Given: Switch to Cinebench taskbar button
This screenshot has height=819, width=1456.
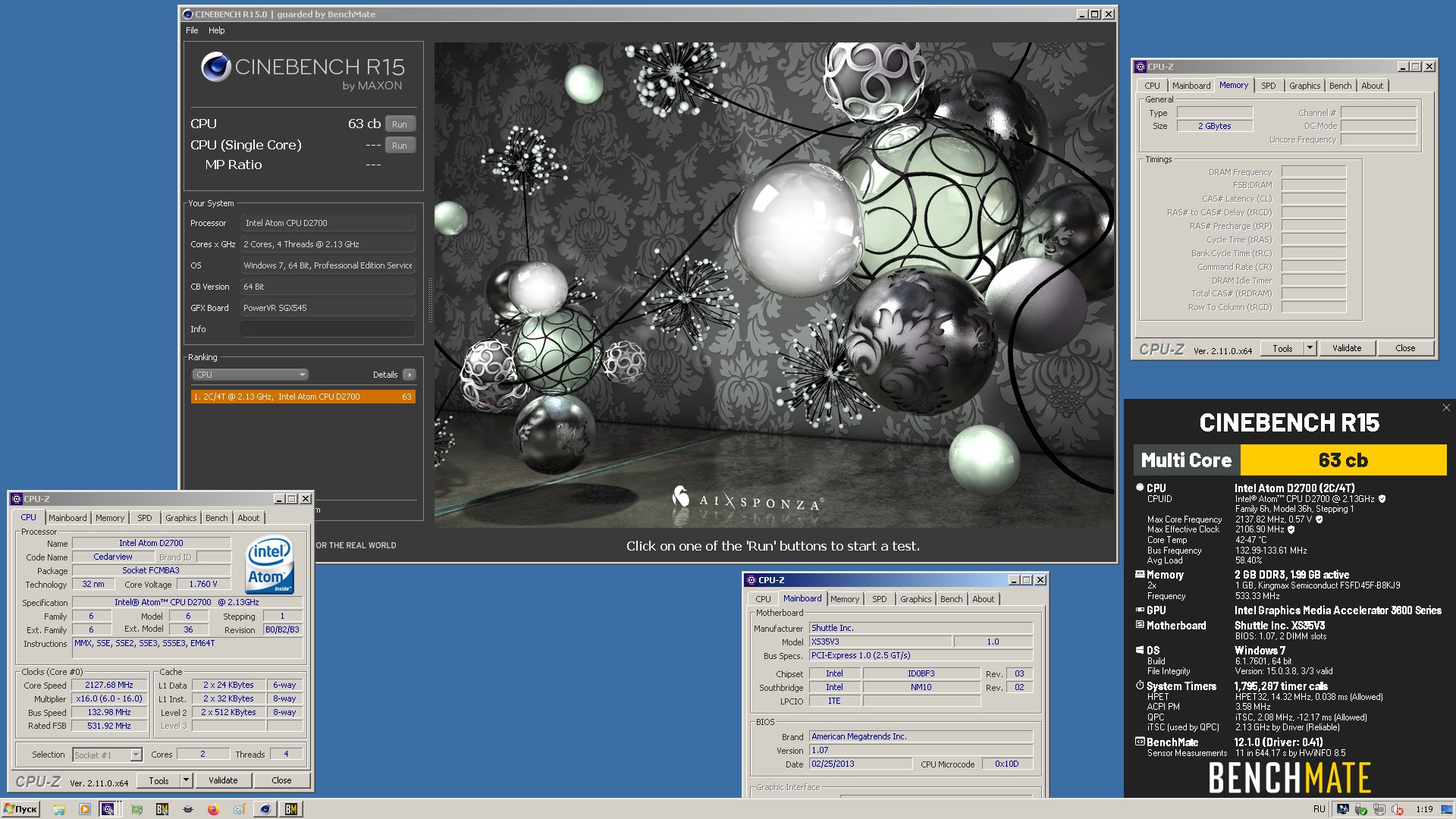Looking at the screenshot, I should coord(265,809).
